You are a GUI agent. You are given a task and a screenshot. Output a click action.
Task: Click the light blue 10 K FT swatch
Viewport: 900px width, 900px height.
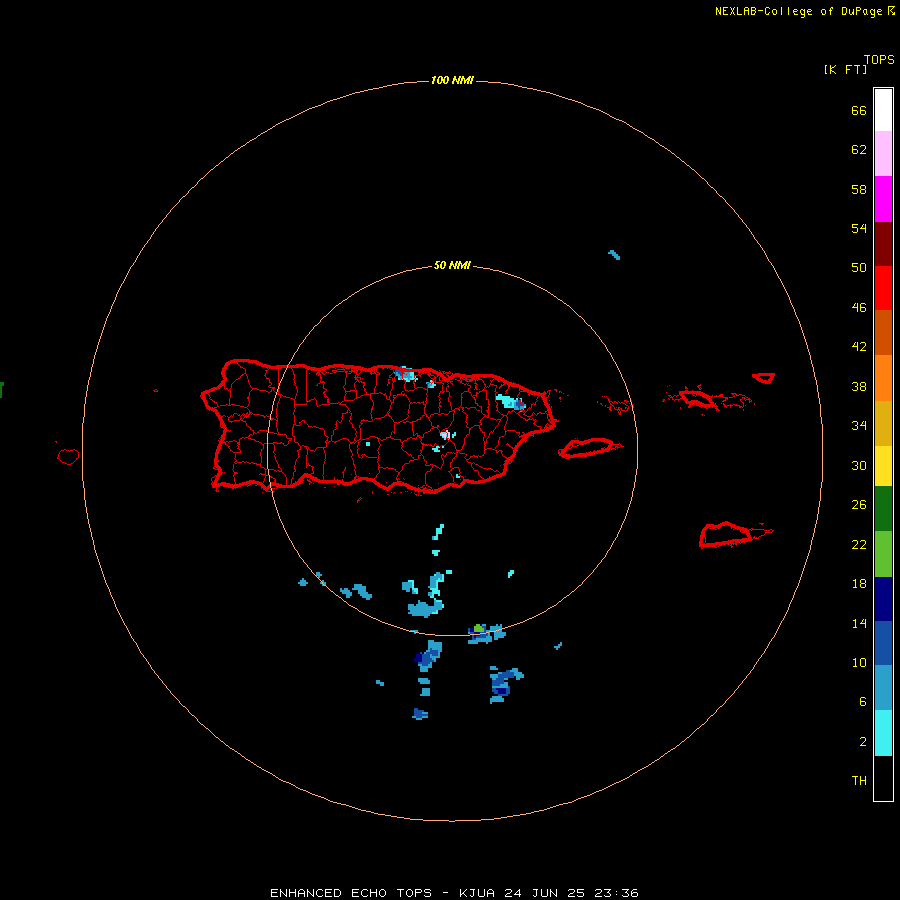tap(883, 687)
